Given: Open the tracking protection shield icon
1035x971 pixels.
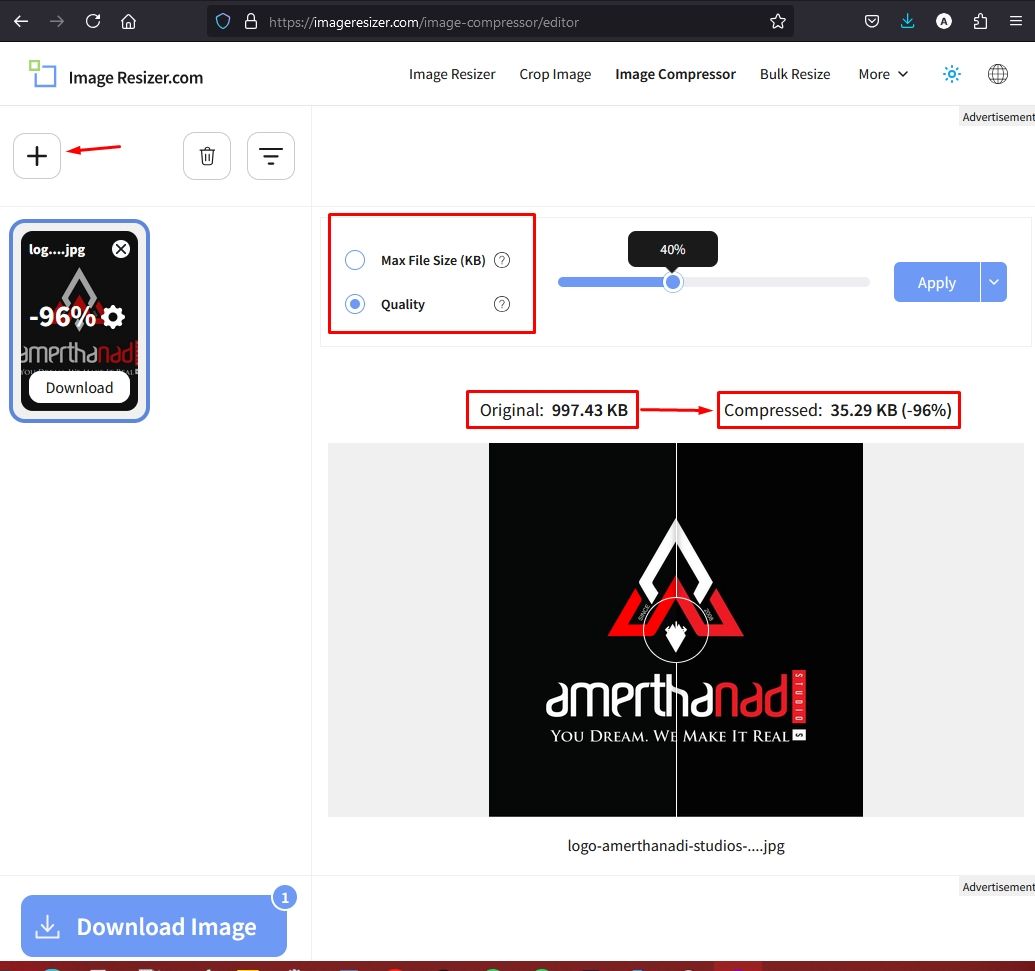Looking at the screenshot, I should (223, 22).
